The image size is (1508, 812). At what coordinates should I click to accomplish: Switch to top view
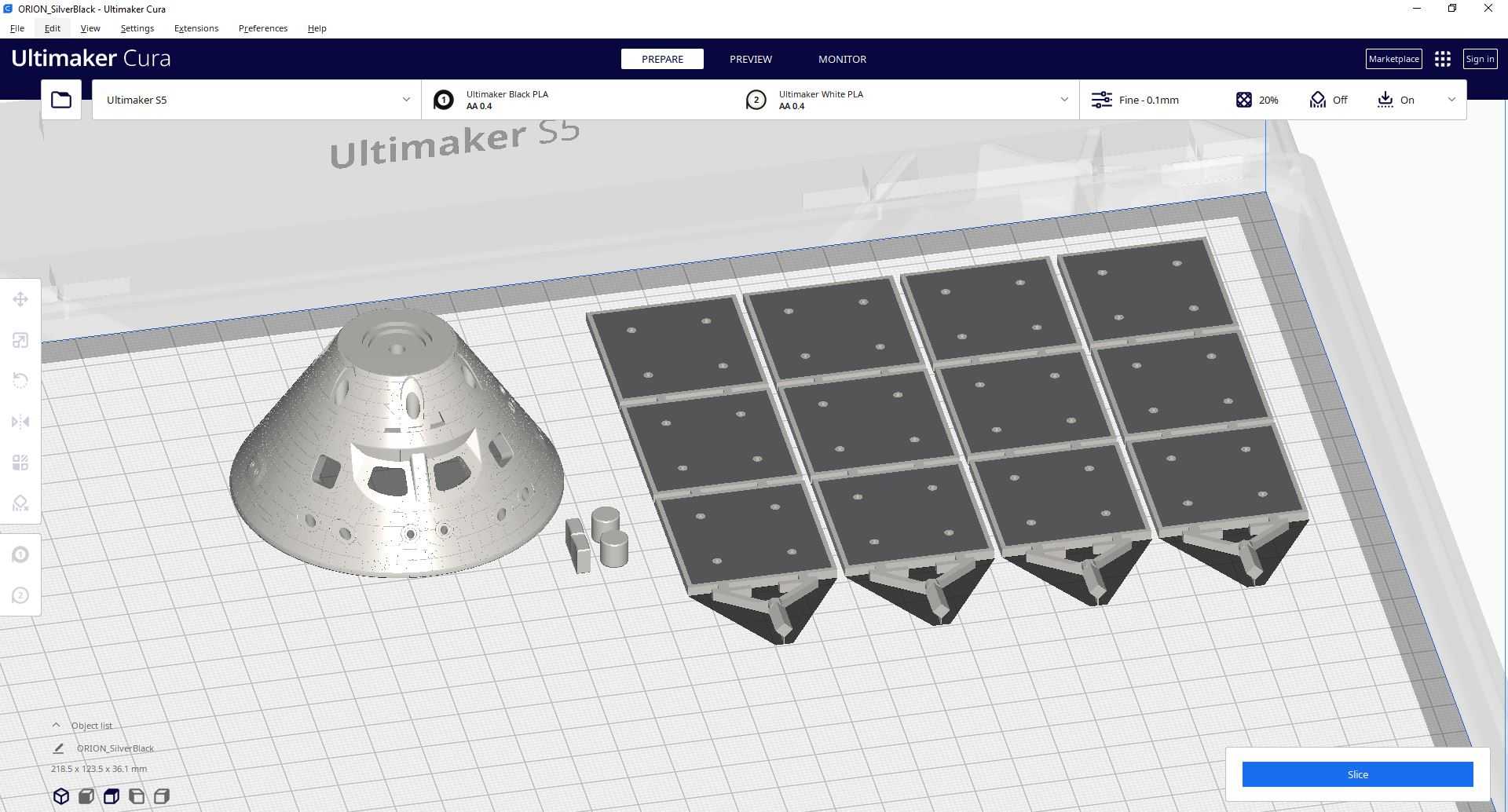112,796
